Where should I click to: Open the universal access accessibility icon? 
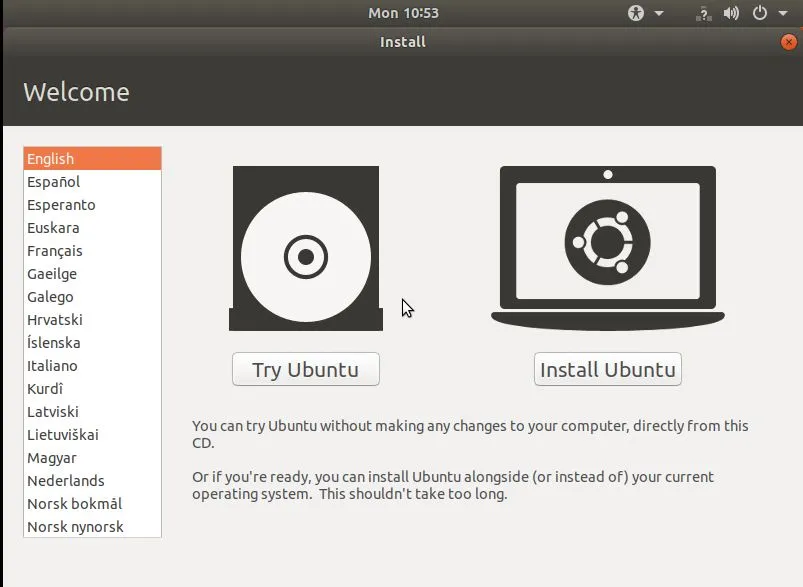coord(635,13)
